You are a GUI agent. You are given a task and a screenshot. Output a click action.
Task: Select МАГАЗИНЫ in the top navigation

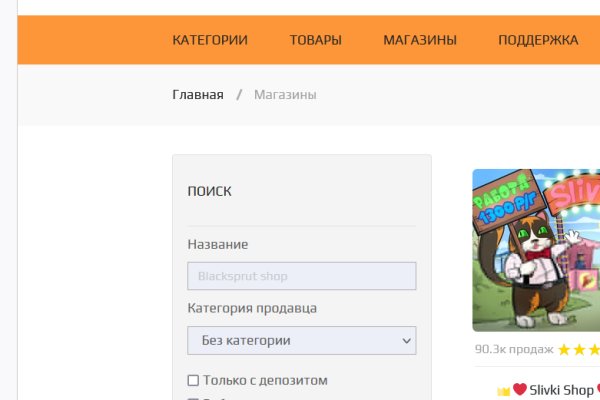[420, 40]
